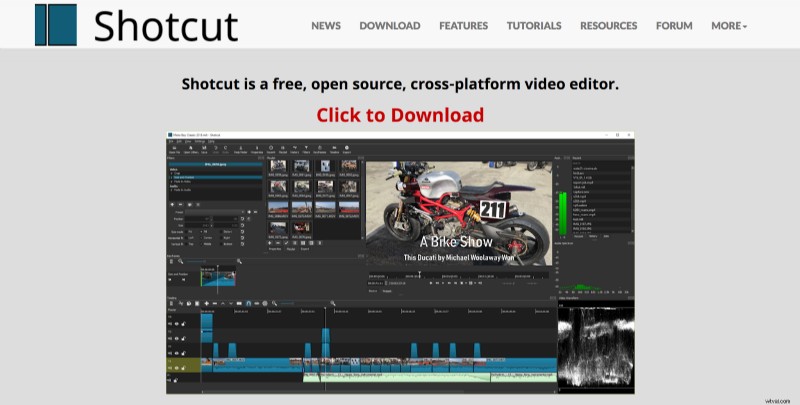Screen dimensions: 800x405
Task: Click the video waveform scope display
Action: point(596,349)
